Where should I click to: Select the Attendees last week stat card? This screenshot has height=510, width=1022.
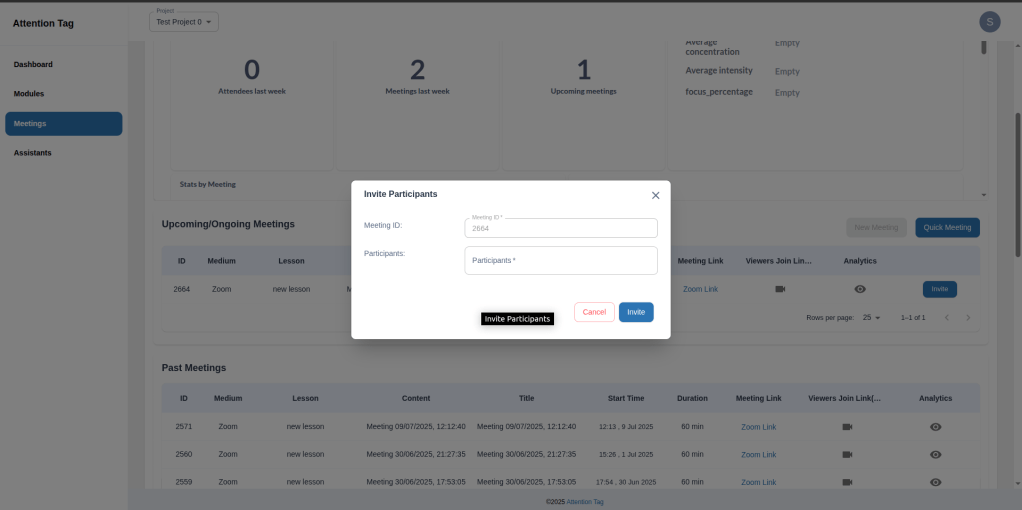click(x=252, y=104)
